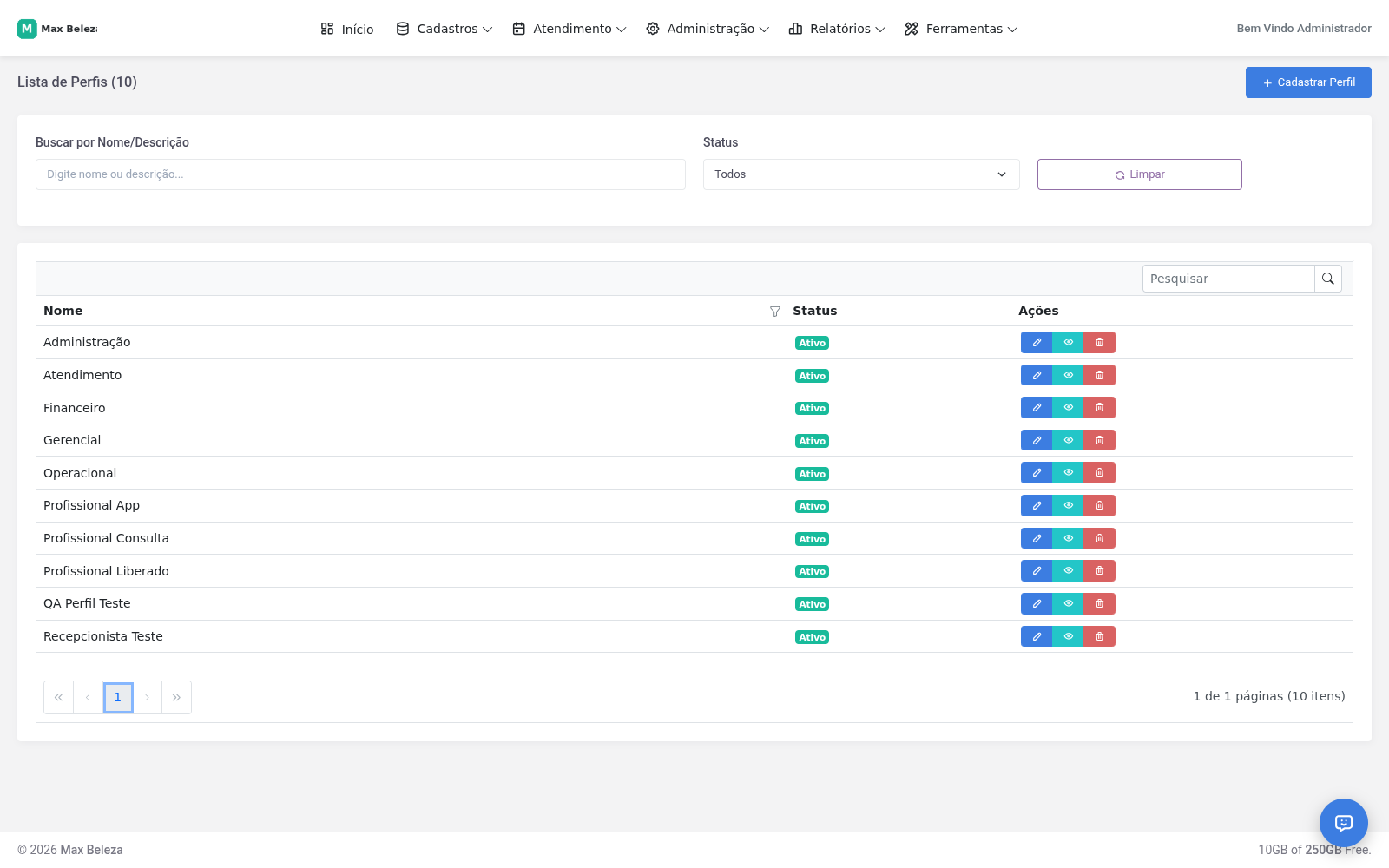
Task: Click the Limpar filters button
Action: 1139,174
